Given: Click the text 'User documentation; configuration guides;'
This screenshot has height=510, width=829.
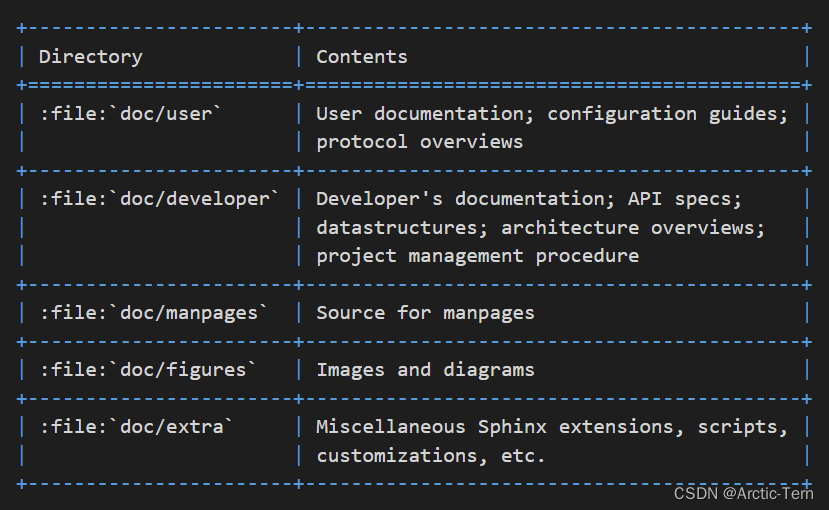Looking at the screenshot, I should [552, 114].
